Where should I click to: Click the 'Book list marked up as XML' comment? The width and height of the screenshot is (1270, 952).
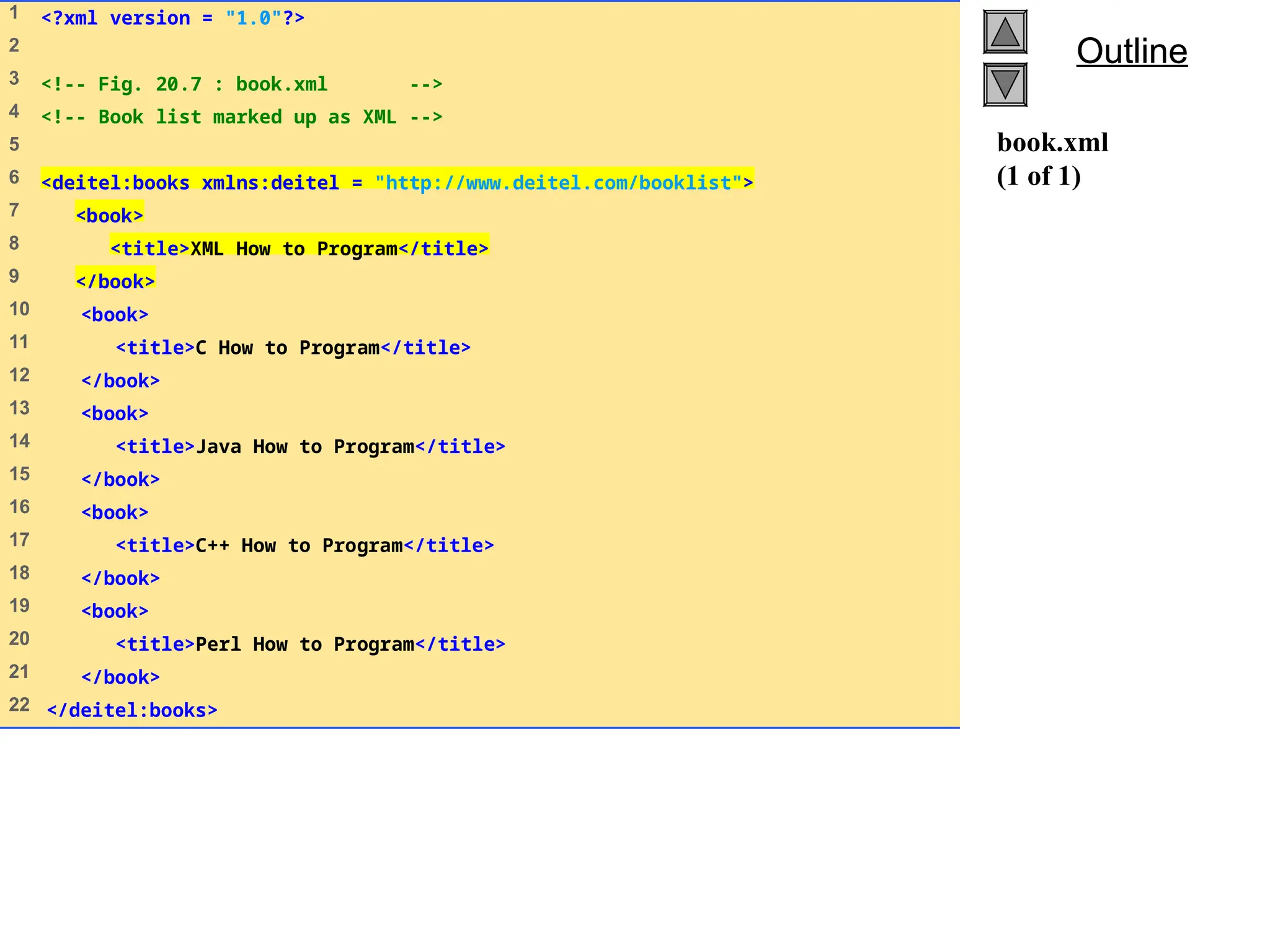(242, 117)
